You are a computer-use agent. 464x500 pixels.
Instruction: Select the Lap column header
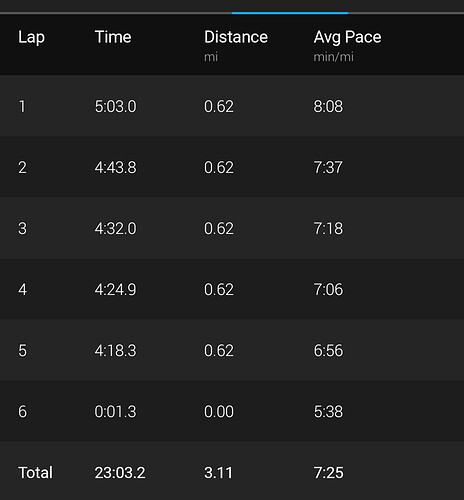[31, 37]
